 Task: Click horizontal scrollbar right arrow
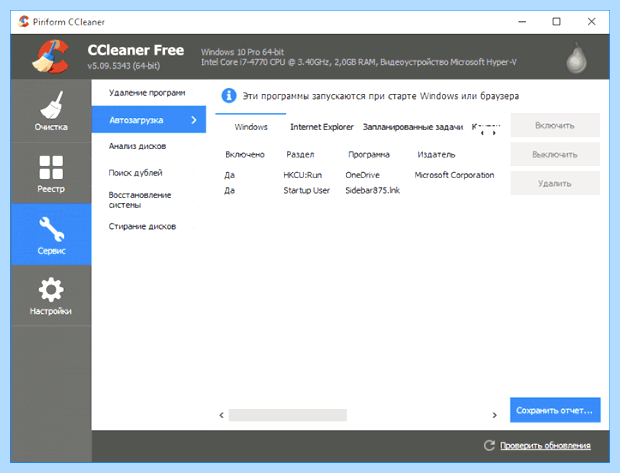tap(495, 415)
